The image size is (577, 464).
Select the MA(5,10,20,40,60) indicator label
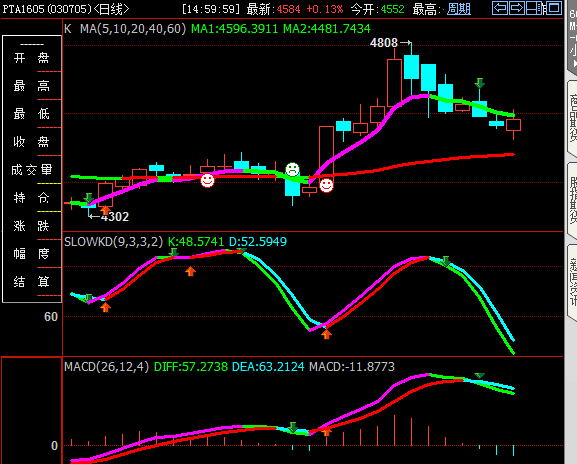click(x=133, y=29)
